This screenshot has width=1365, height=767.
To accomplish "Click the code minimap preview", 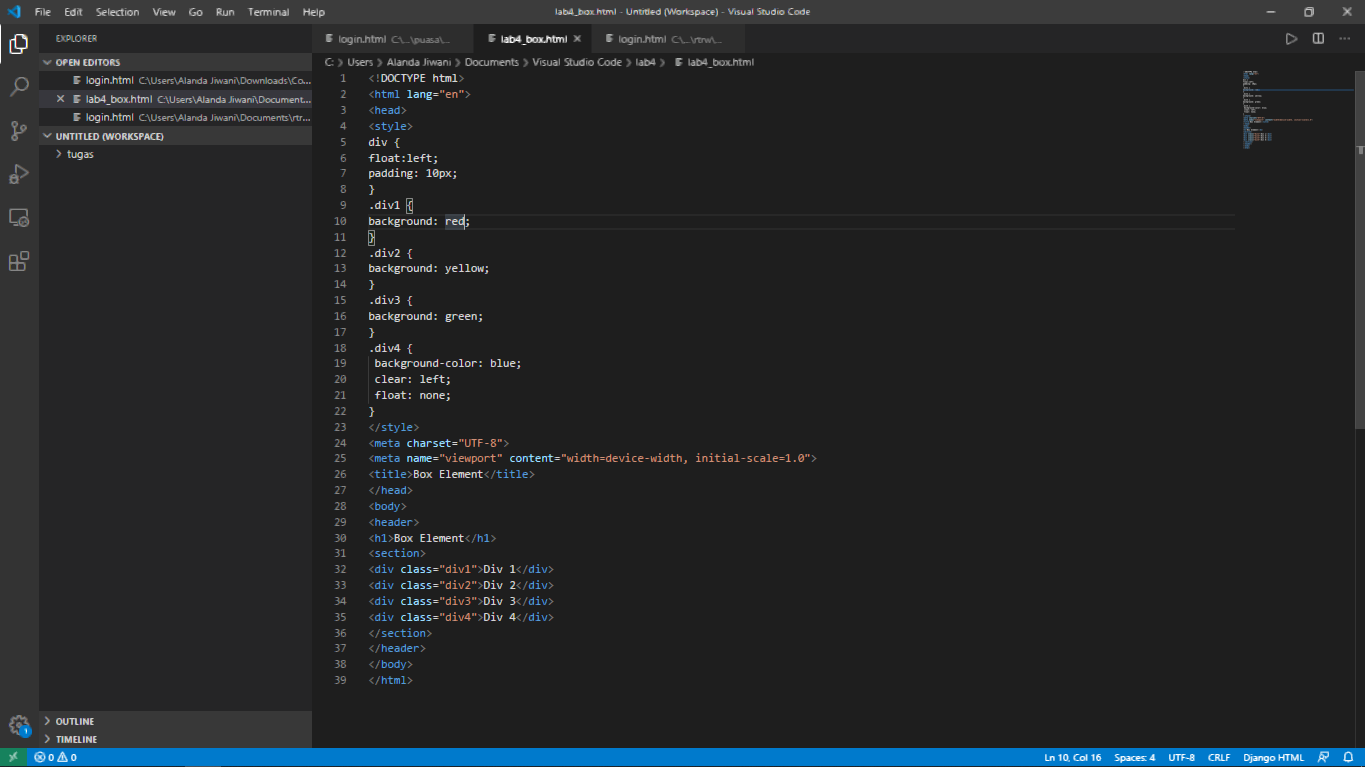I will pyautogui.click(x=1297, y=110).
